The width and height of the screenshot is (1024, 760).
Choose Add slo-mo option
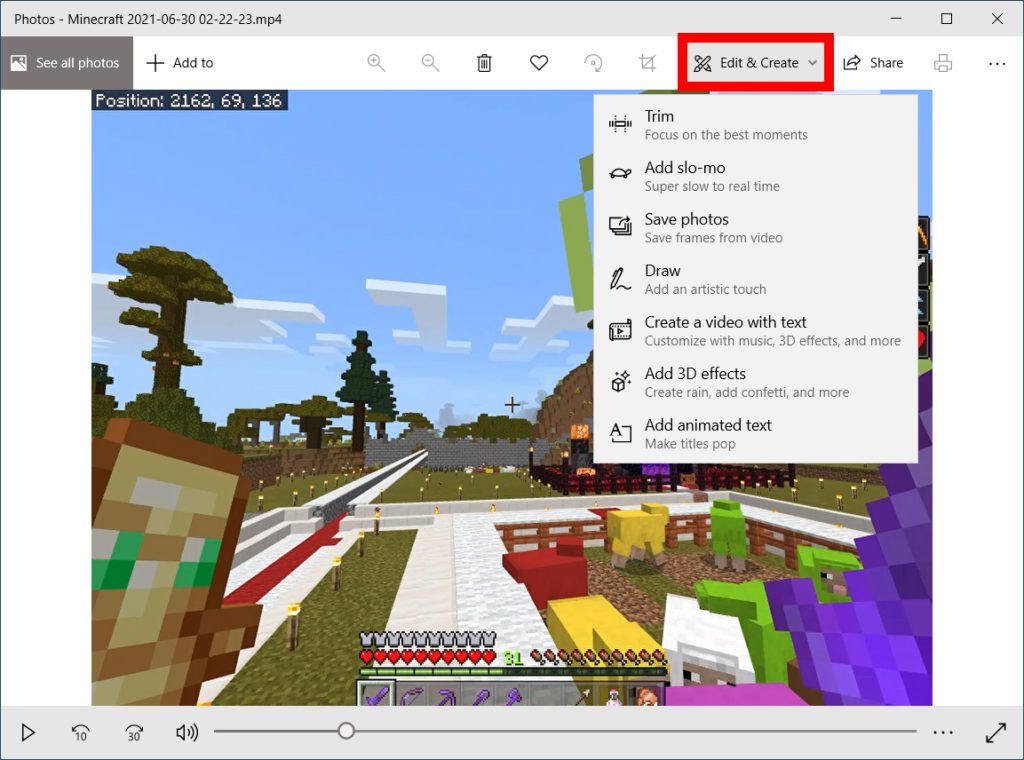755,176
